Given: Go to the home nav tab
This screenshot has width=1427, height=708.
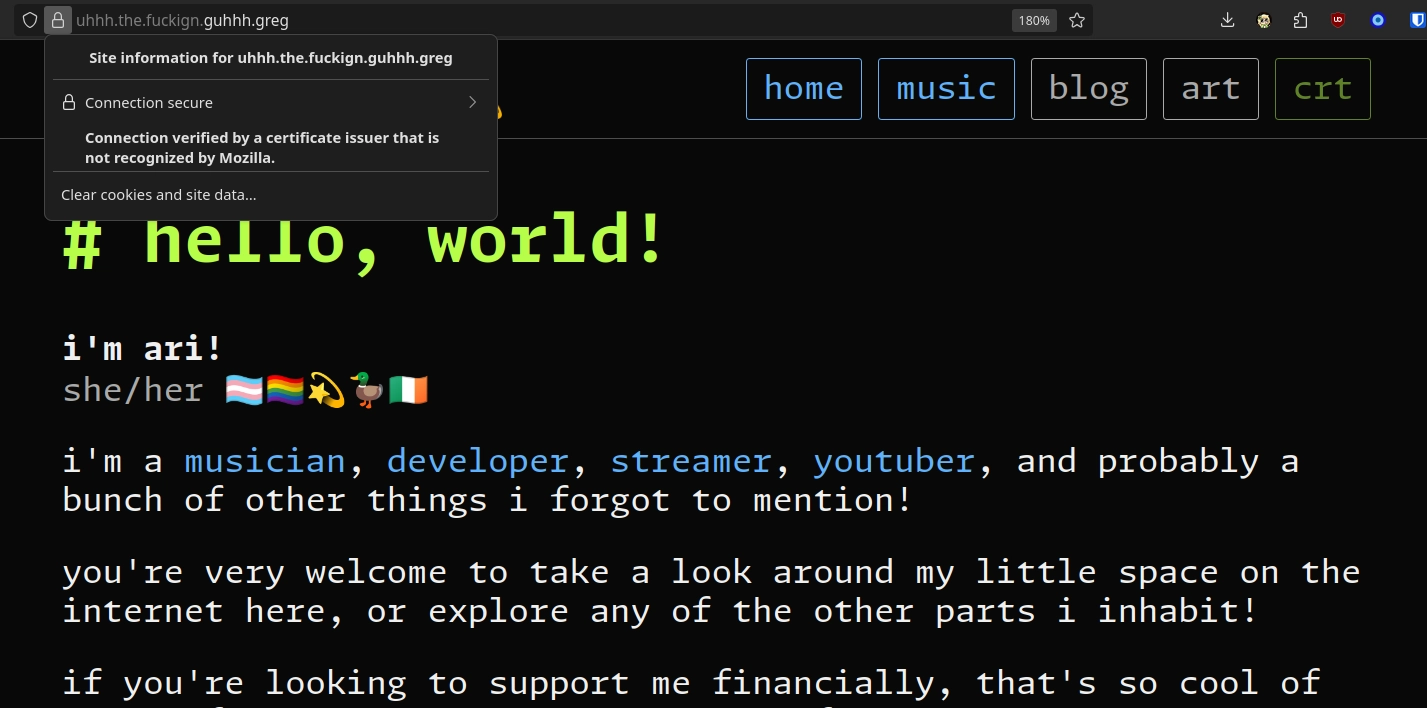Looking at the screenshot, I should pos(804,89).
